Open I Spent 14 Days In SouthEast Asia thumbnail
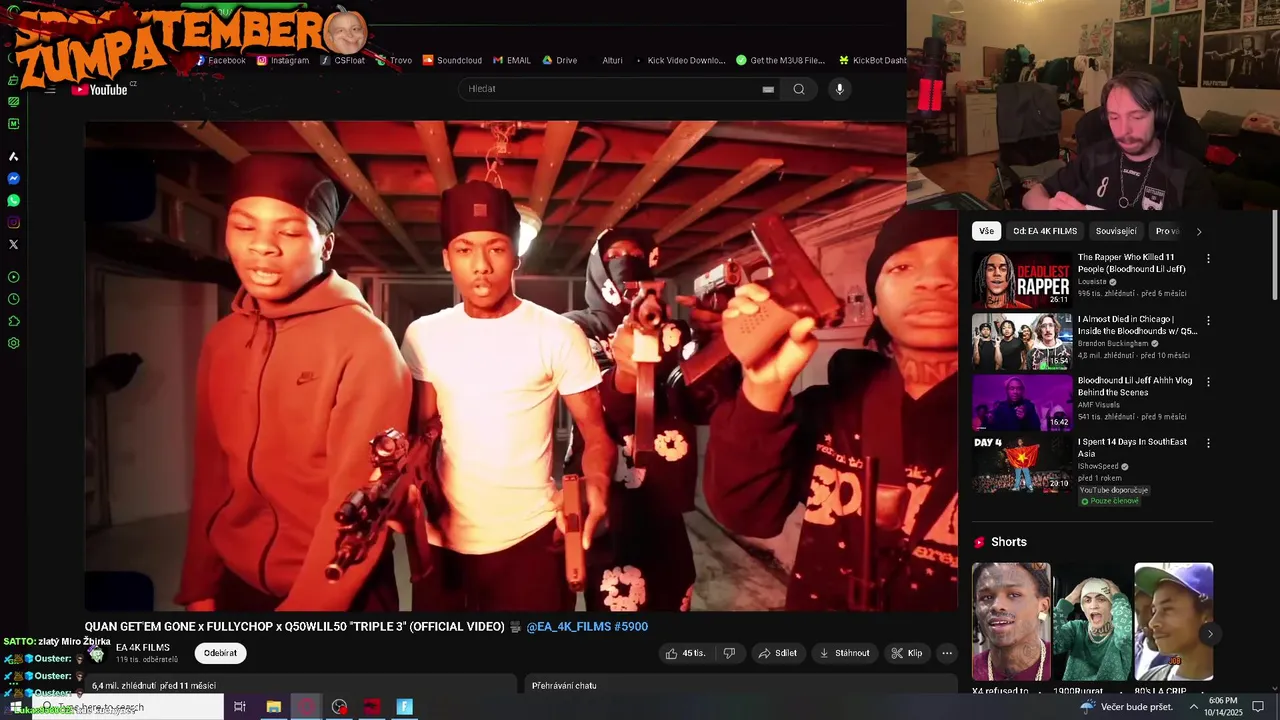Image resolution: width=1280 pixels, height=720 pixels. pos(1022,464)
